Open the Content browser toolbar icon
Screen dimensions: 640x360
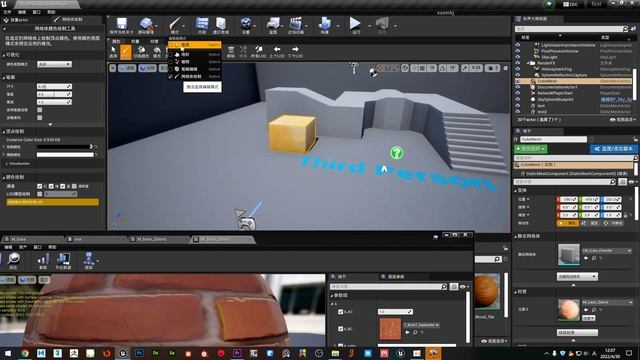click(202, 24)
